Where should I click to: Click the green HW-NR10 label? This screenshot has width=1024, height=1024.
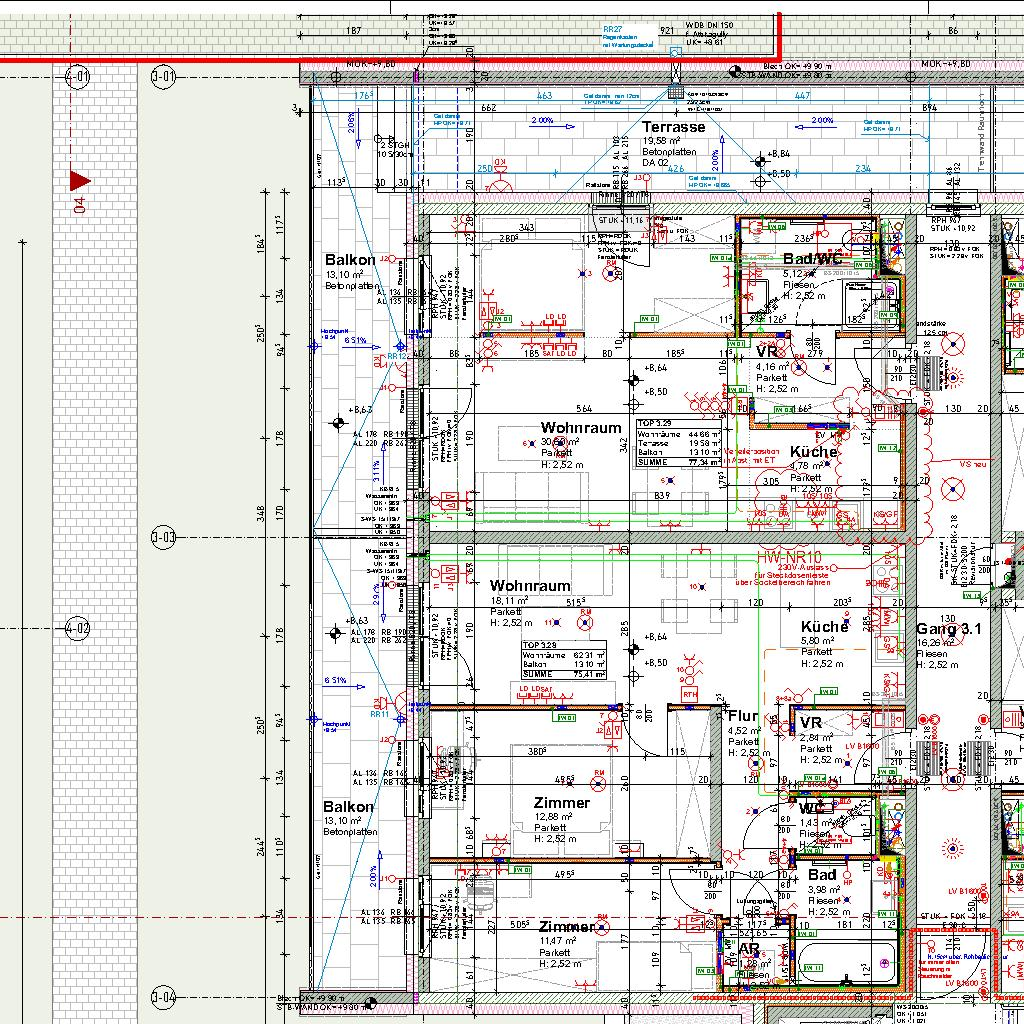(789, 556)
